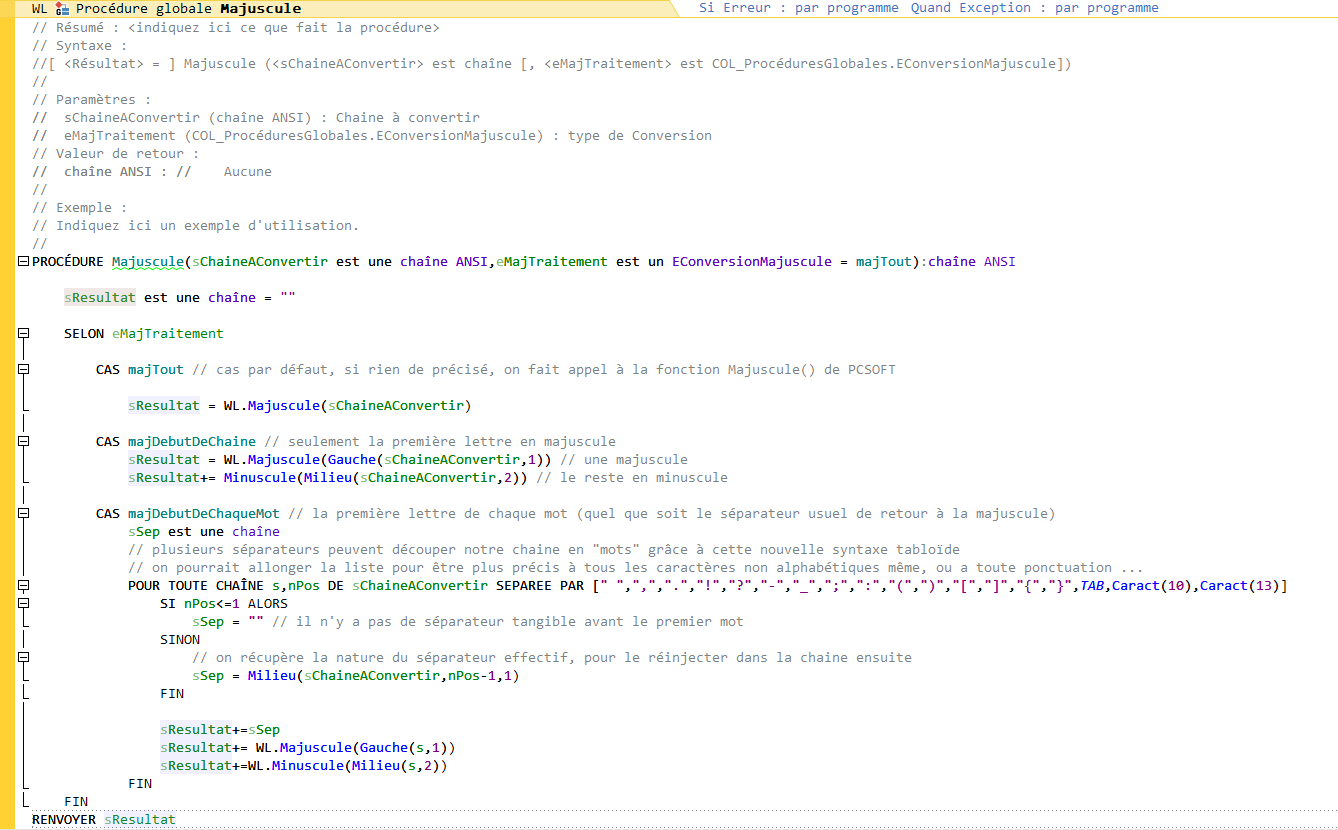The image size is (1338, 830).
Task: Click the "Indiquez ici un exemple d'utilisation" comment
Action: click(196, 226)
